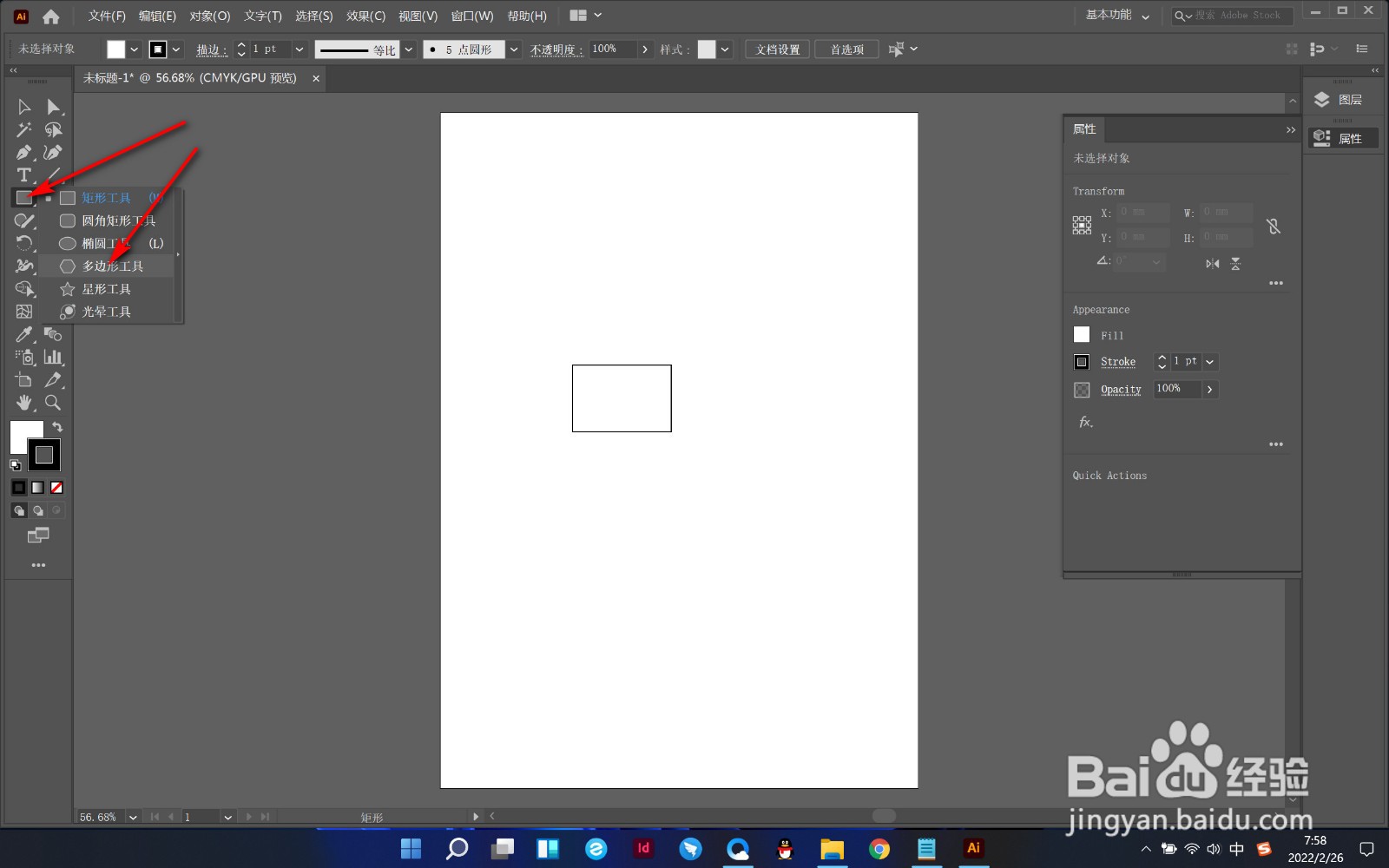Expand the graphic style dropdown

(x=725, y=49)
